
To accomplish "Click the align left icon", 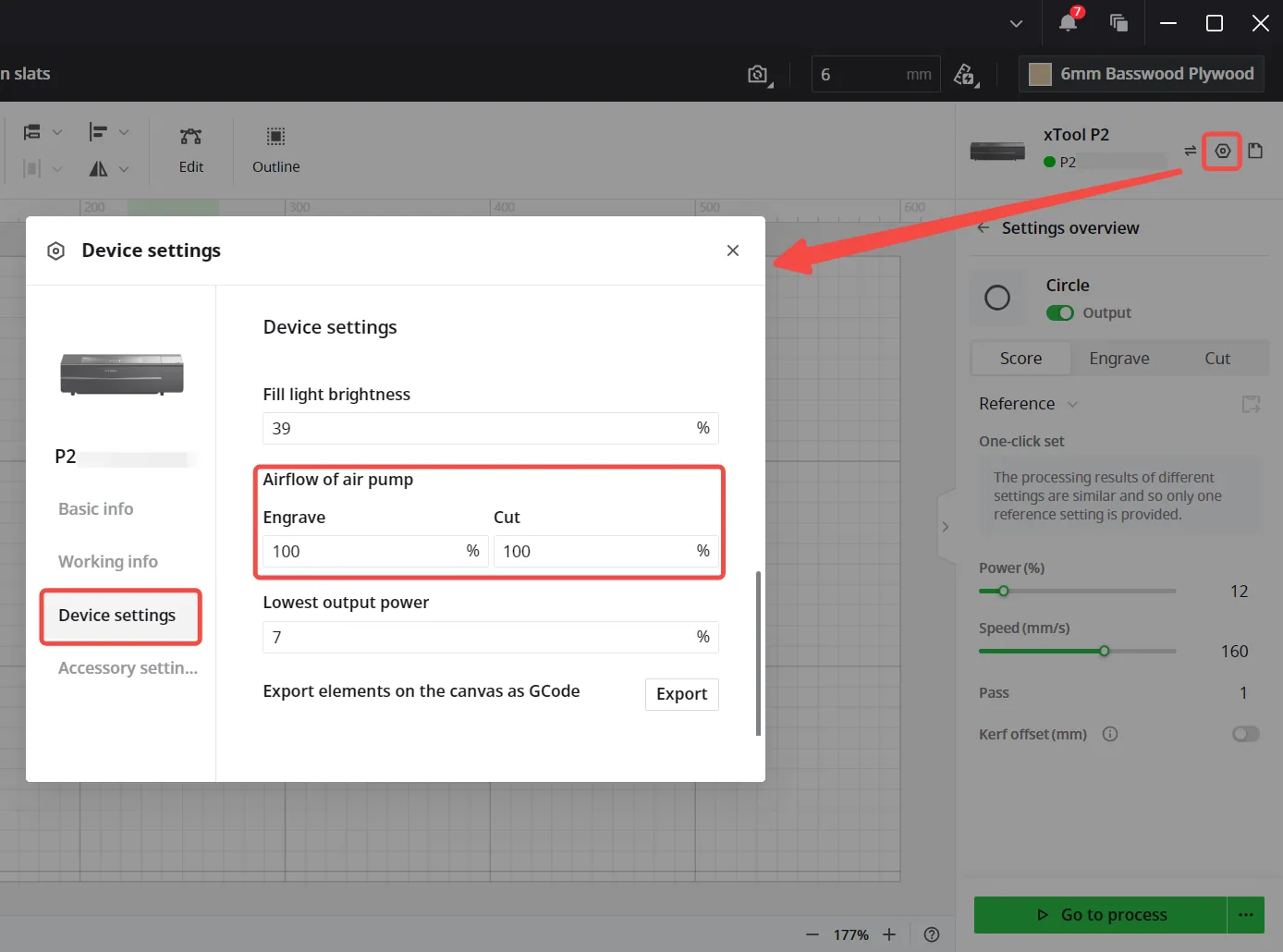I will point(98,132).
